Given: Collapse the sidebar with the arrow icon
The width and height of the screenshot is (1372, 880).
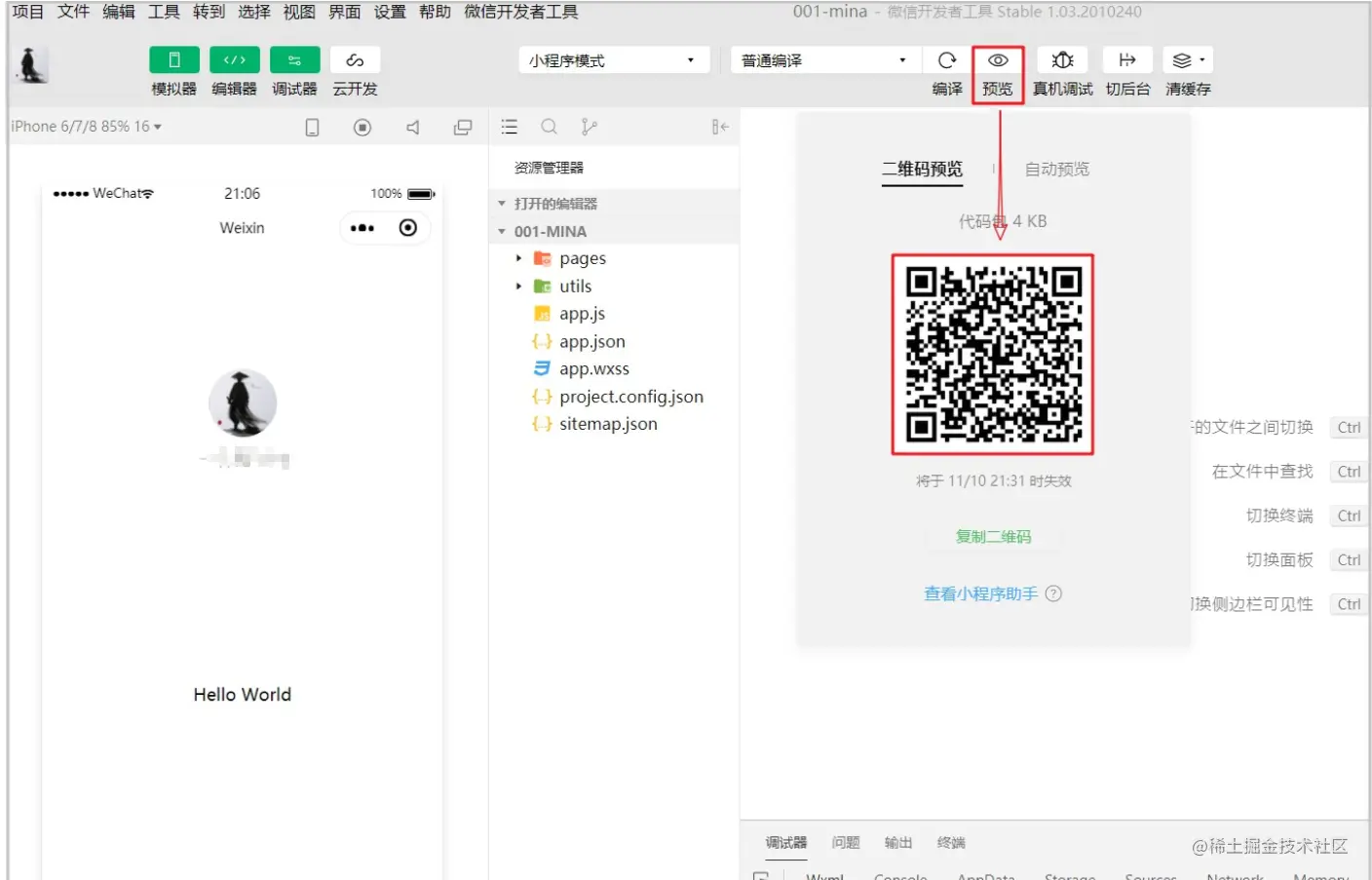Looking at the screenshot, I should click(720, 127).
